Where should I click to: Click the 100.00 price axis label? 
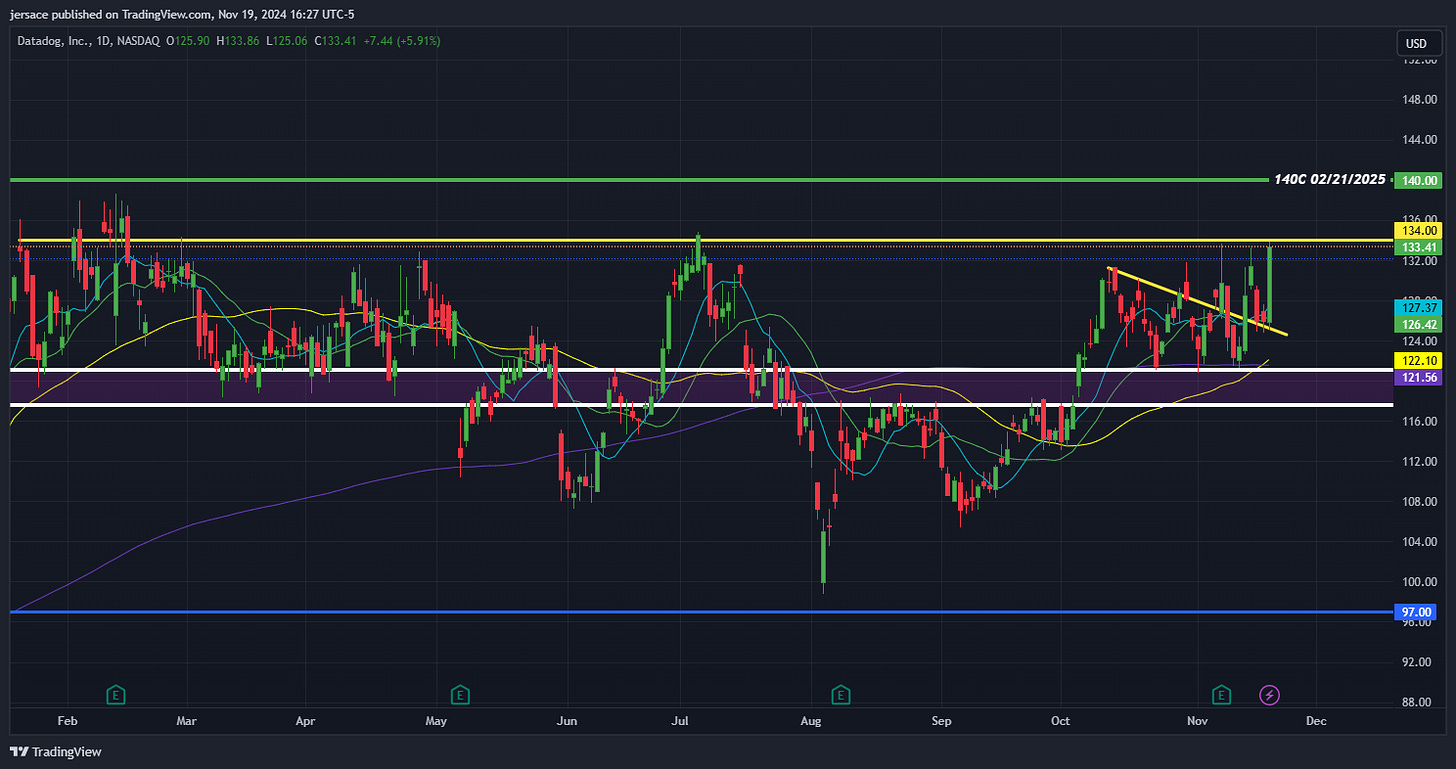click(1420, 581)
